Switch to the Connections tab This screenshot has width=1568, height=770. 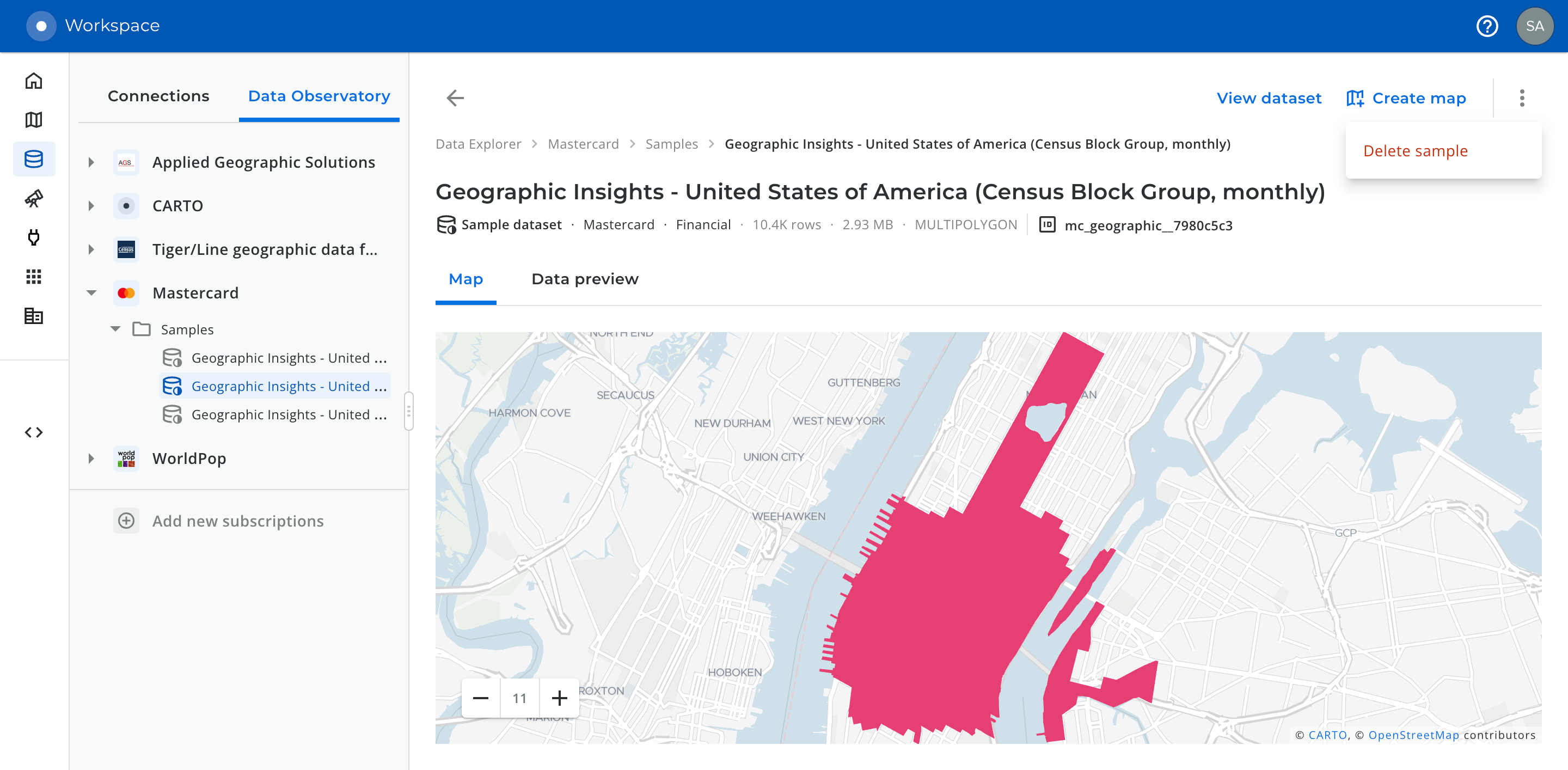[158, 96]
